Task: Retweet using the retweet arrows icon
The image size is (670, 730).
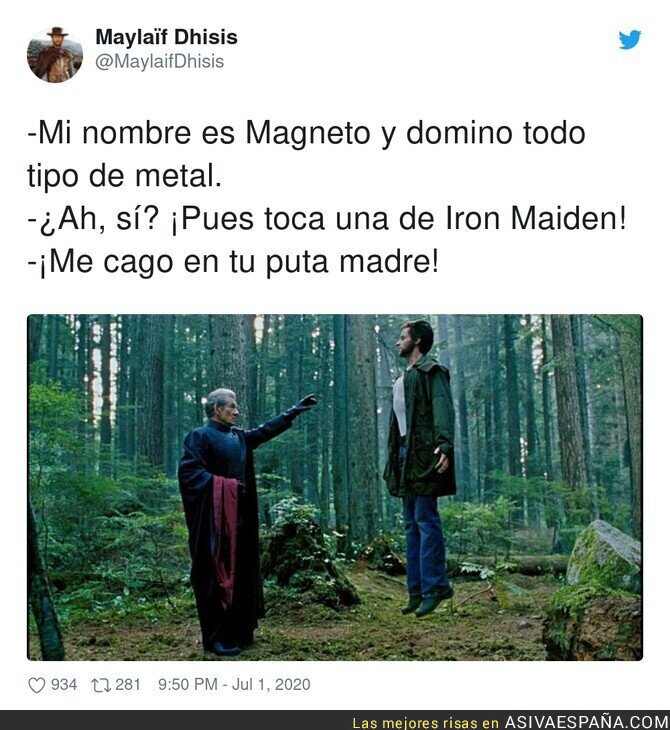Action: 101,685
